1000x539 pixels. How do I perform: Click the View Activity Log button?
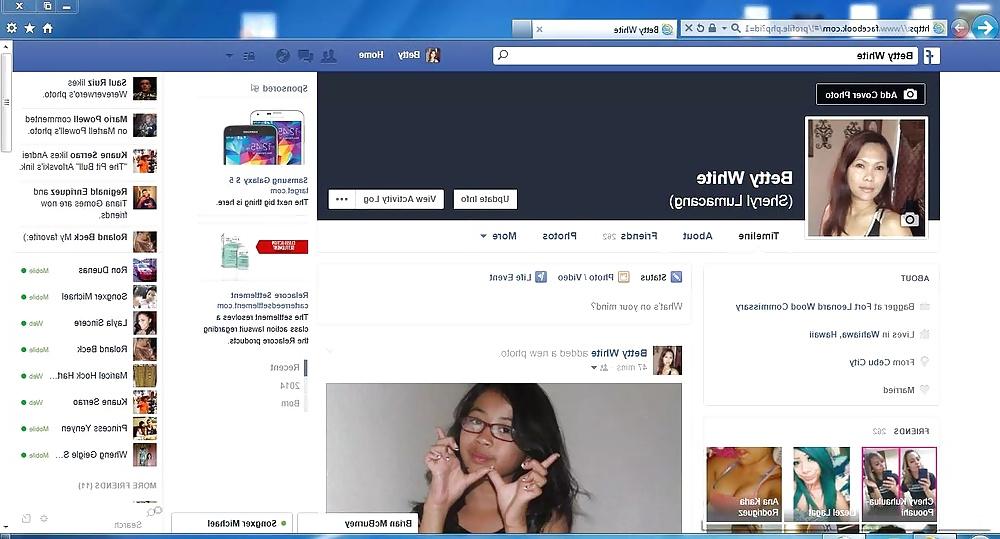pyautogui.click(x=400, y=199)
